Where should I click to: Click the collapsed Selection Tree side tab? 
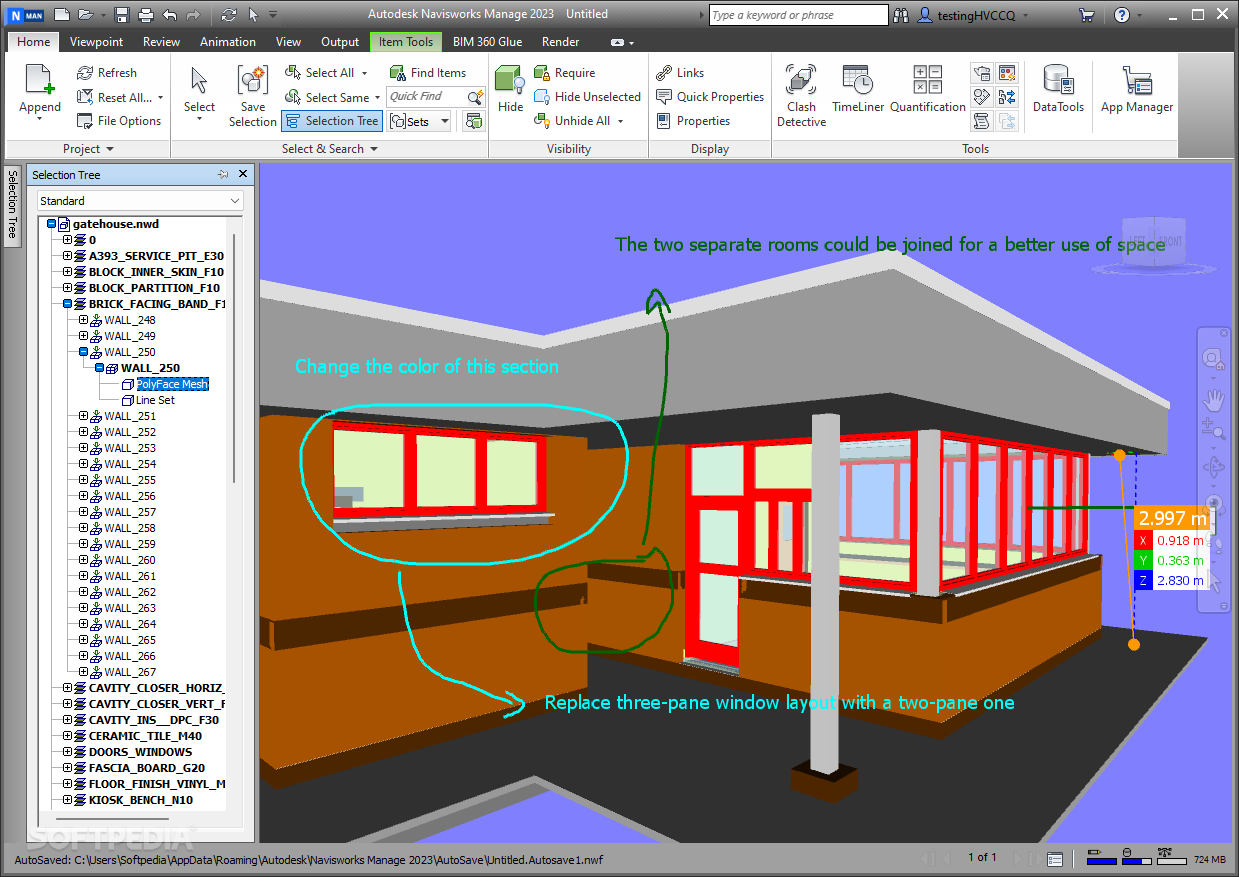(13, 204)
